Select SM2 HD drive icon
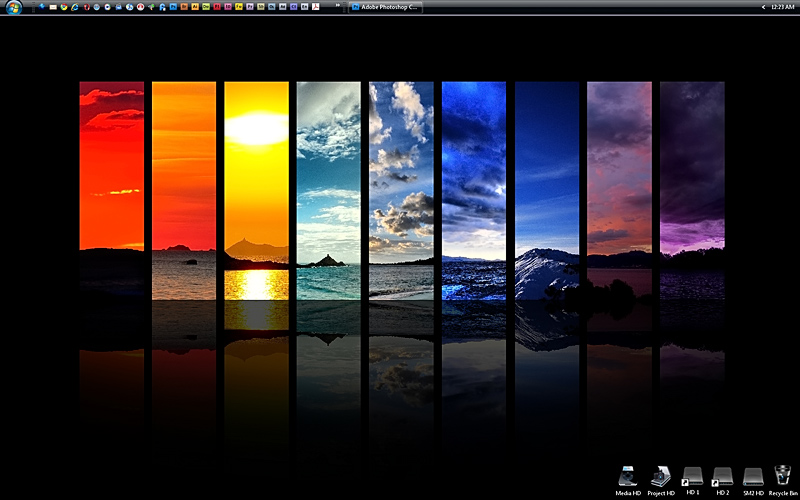 point(753,481)
